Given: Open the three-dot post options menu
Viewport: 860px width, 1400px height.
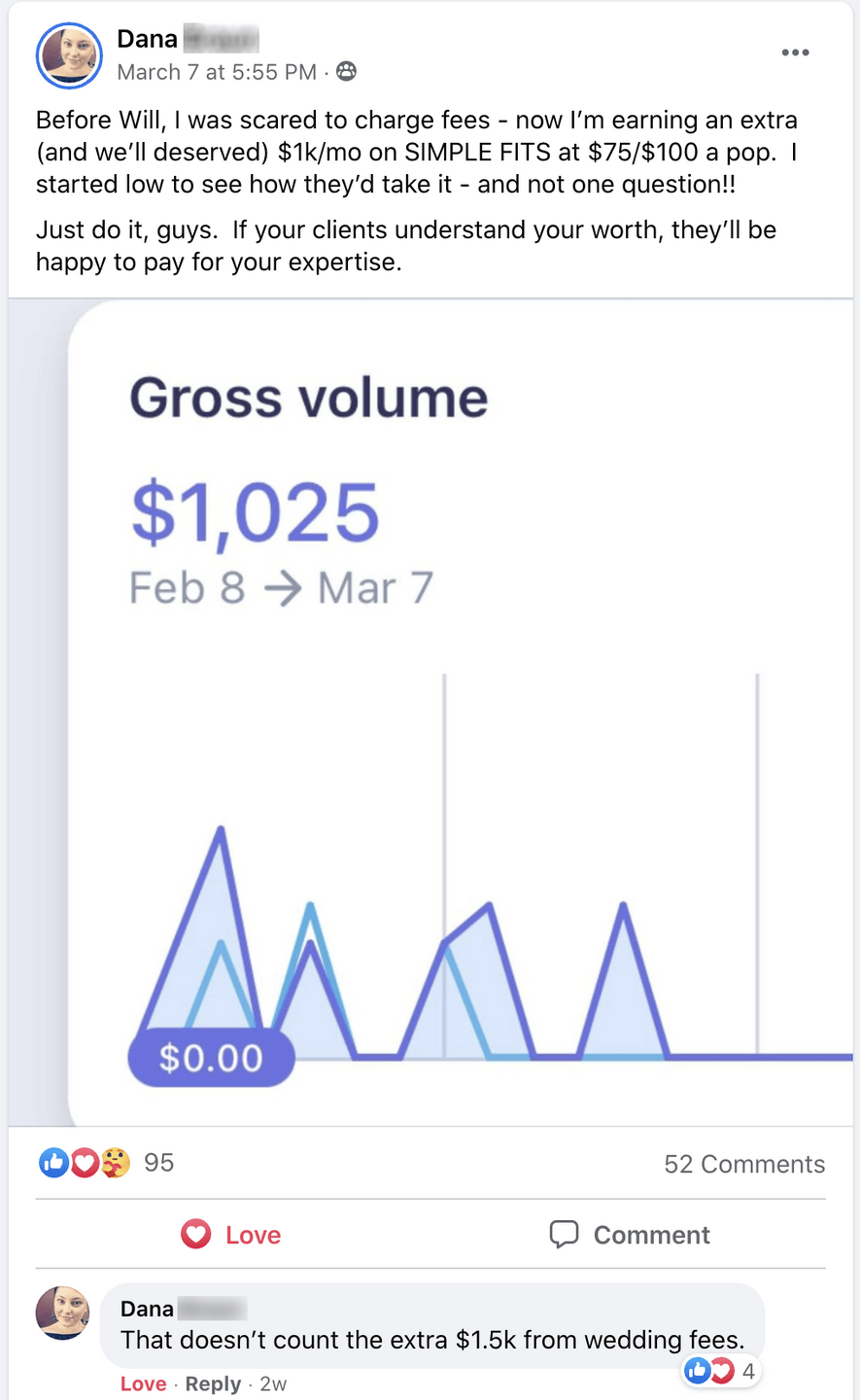Looking at the screenshot, I should [795, 52].
